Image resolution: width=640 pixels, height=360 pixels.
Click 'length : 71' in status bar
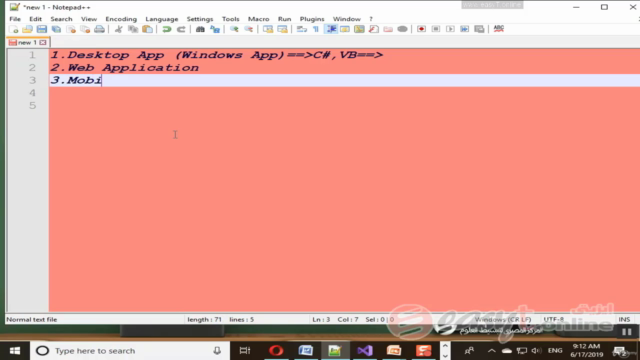coord(204,319)
